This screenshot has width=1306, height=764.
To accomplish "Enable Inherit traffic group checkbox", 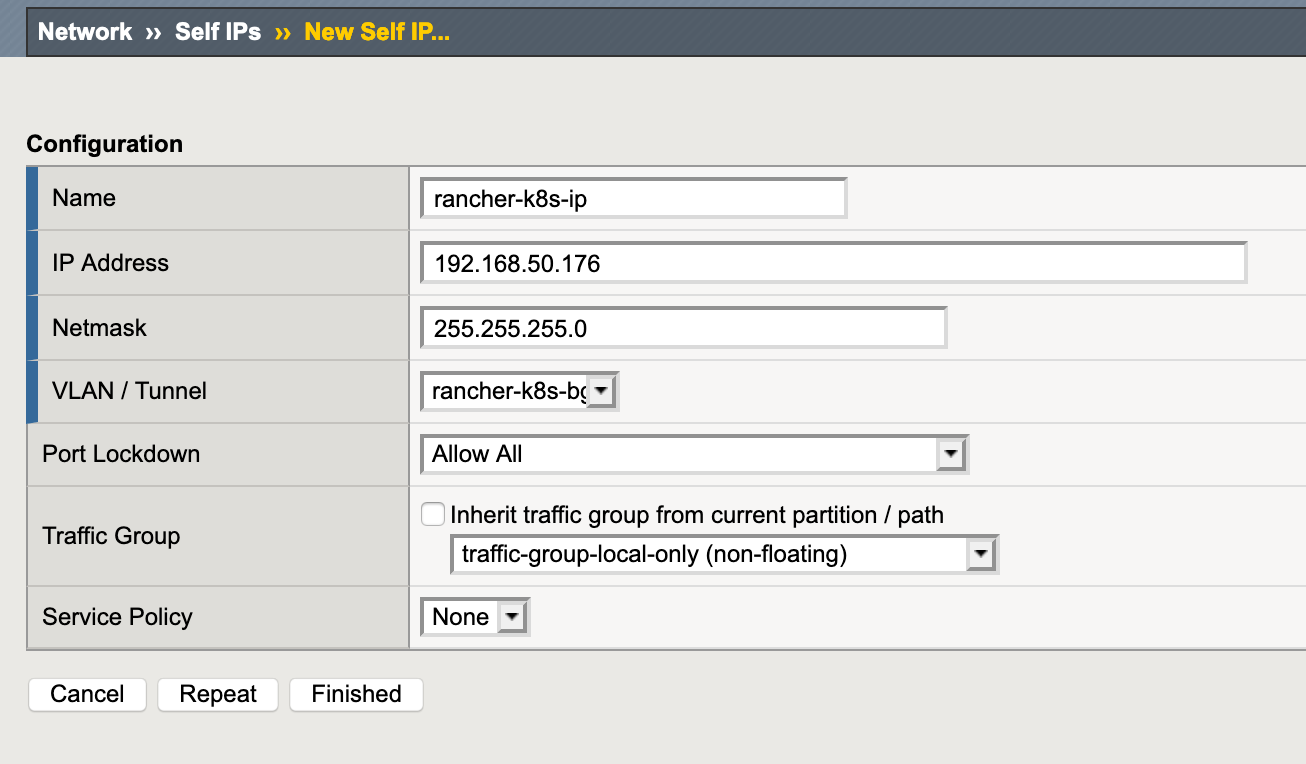I will click(433, 515).
